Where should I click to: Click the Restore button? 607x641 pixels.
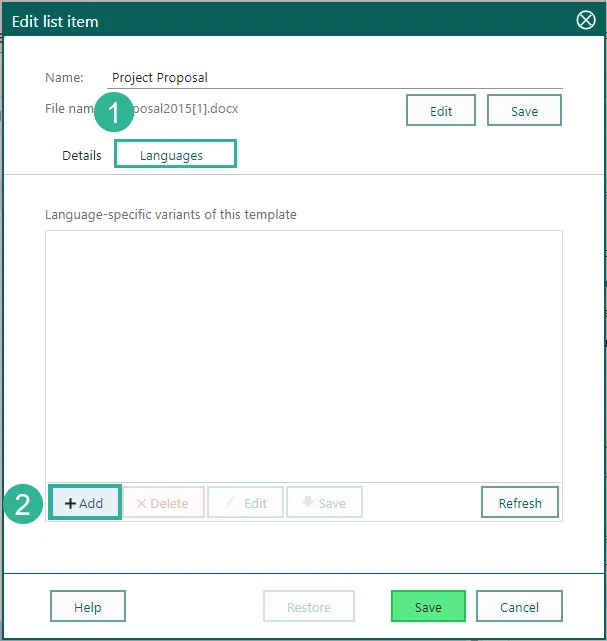point(309,607)
